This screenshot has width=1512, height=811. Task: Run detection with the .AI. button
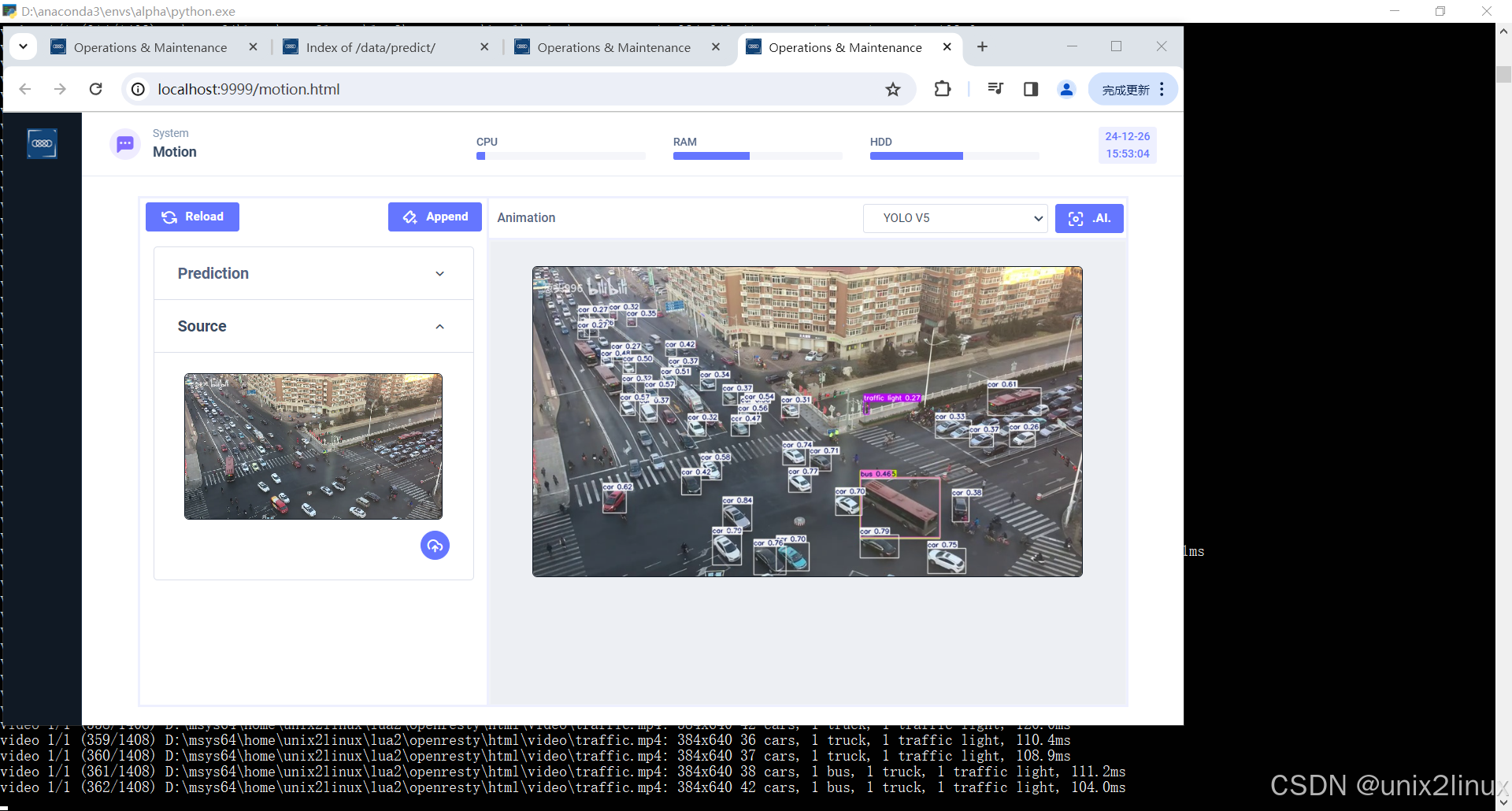pos(1089,218)
